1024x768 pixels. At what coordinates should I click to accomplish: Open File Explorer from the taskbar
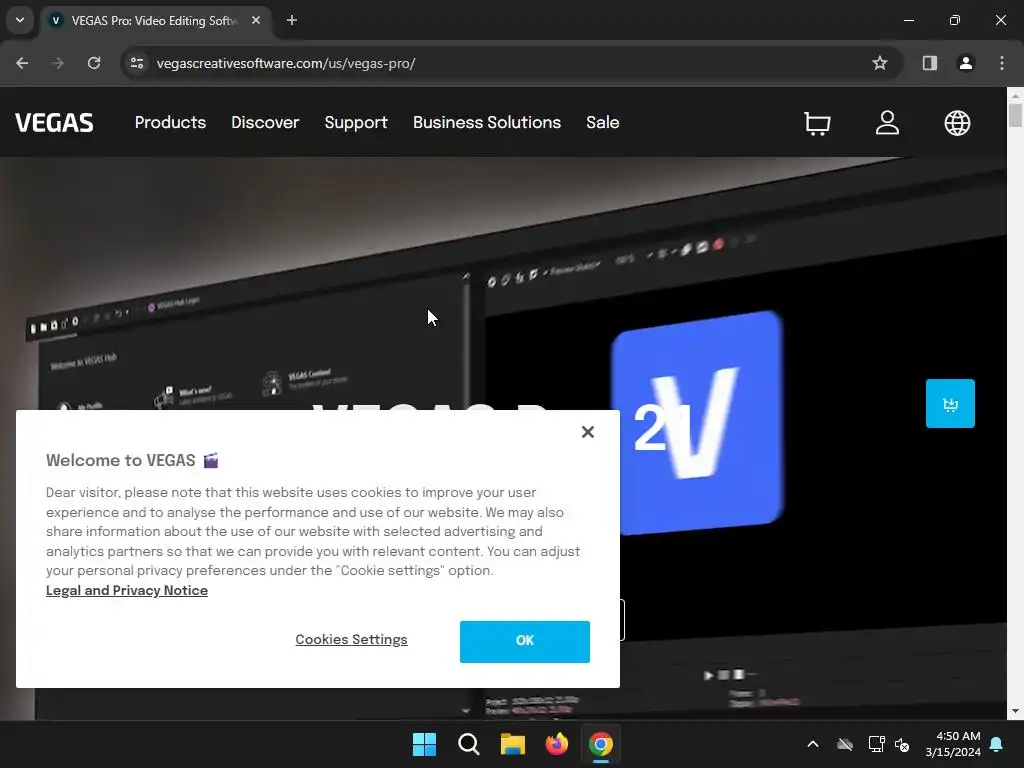point(513,744)
